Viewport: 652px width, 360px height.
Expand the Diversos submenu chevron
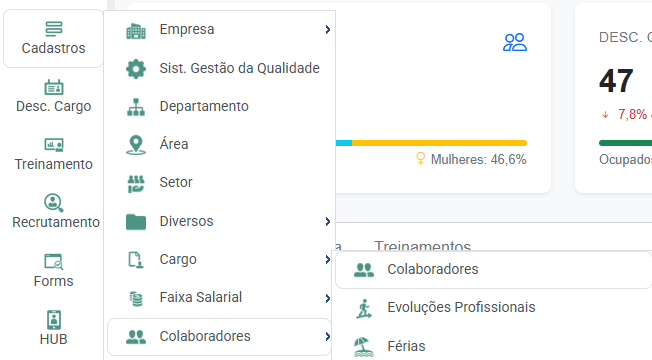[328, 222]
